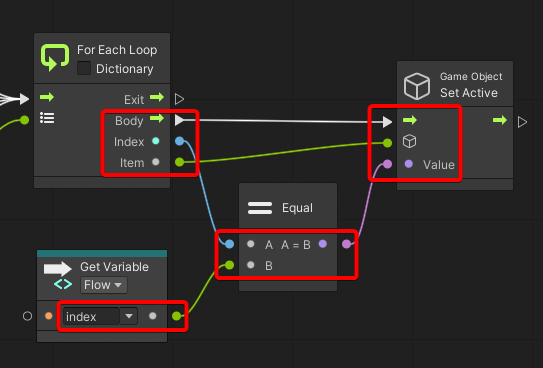This screenshot has height=368, width=543.
Task: Click the Get Variable value output port
Action: point(177,316)
